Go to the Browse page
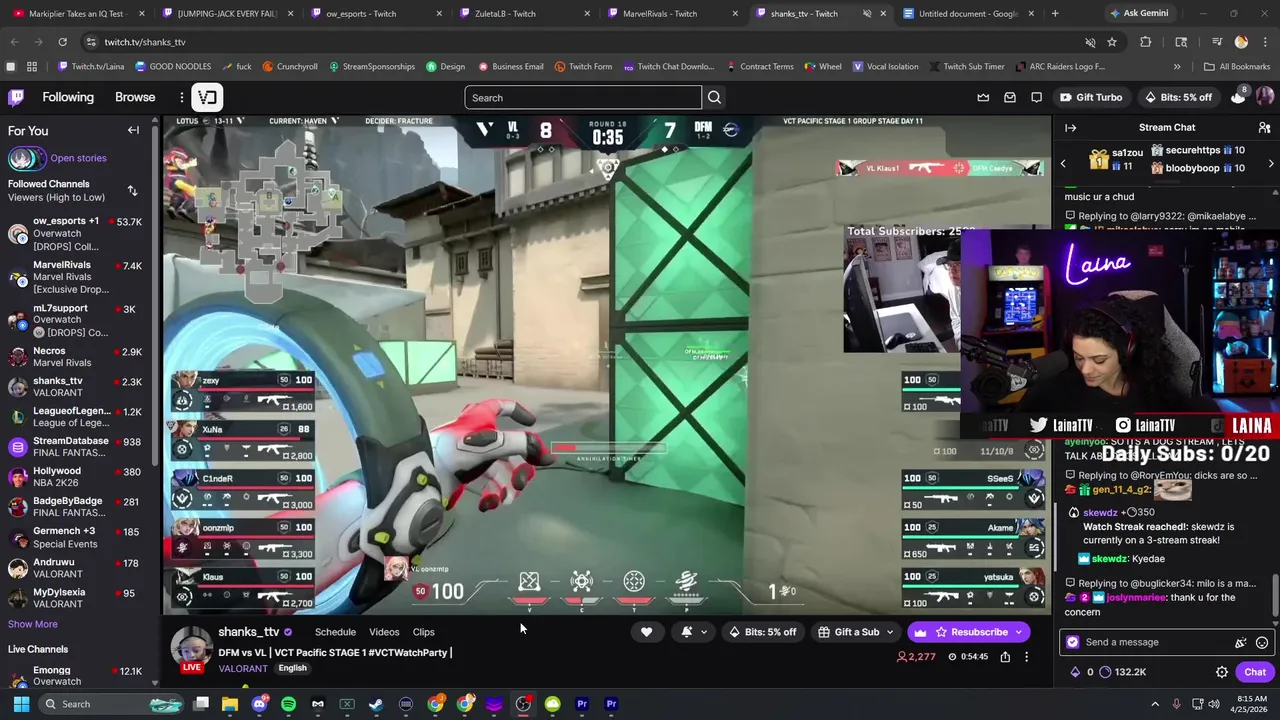The image size is (1280, 720). tap(135, 97)
